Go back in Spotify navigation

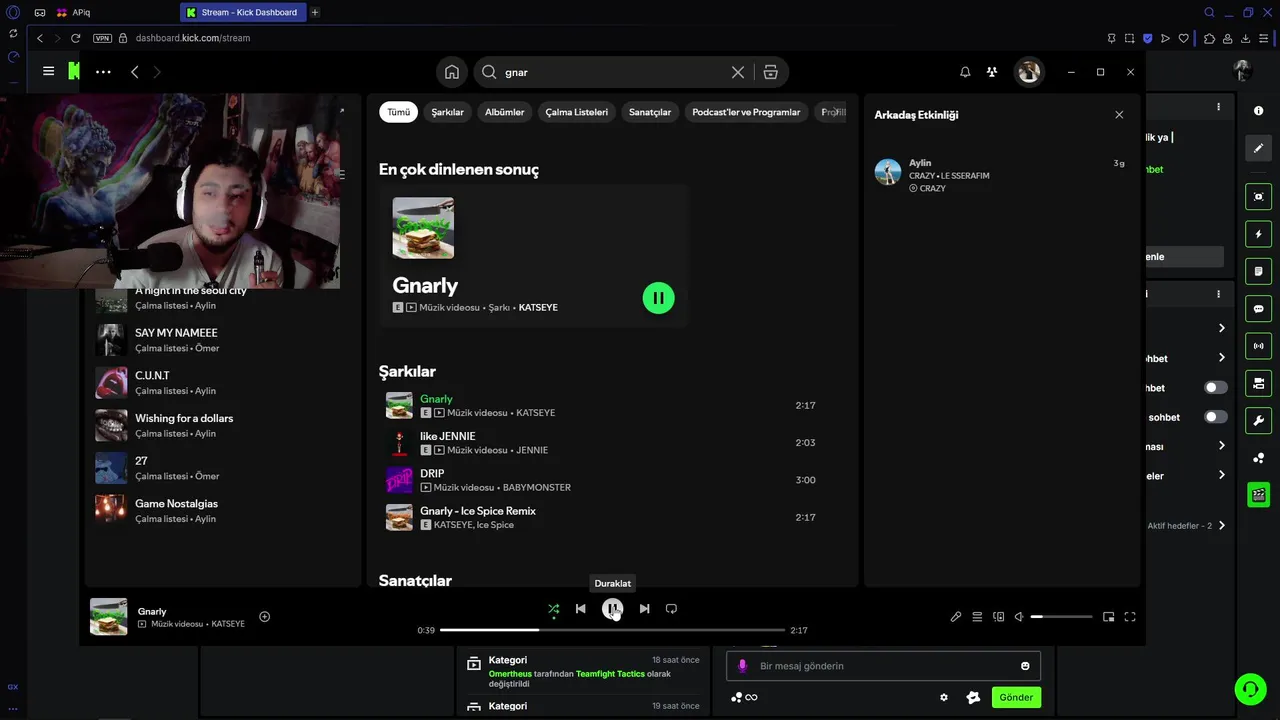[135, 72]
